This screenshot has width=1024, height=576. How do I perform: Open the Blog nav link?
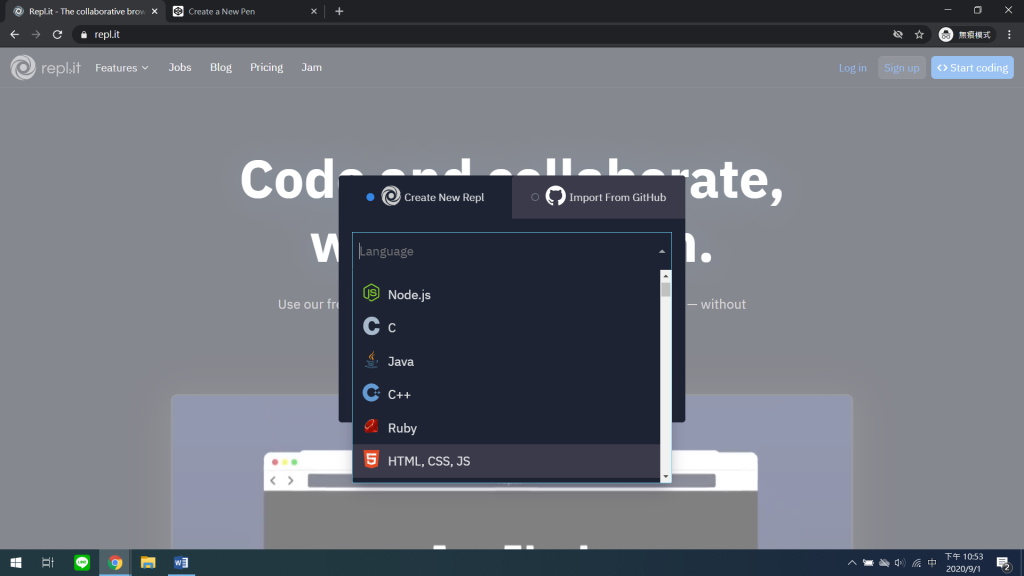coord(221,67)
